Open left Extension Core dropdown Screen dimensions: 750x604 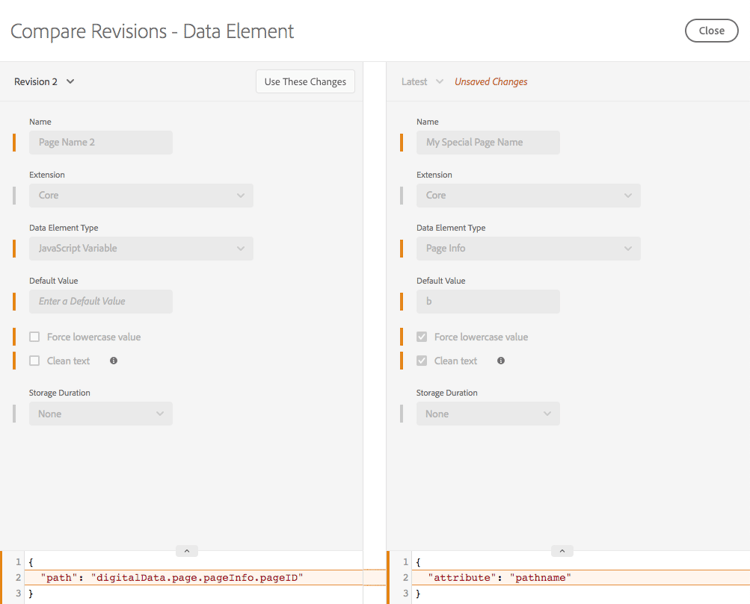tap(141, 196)
